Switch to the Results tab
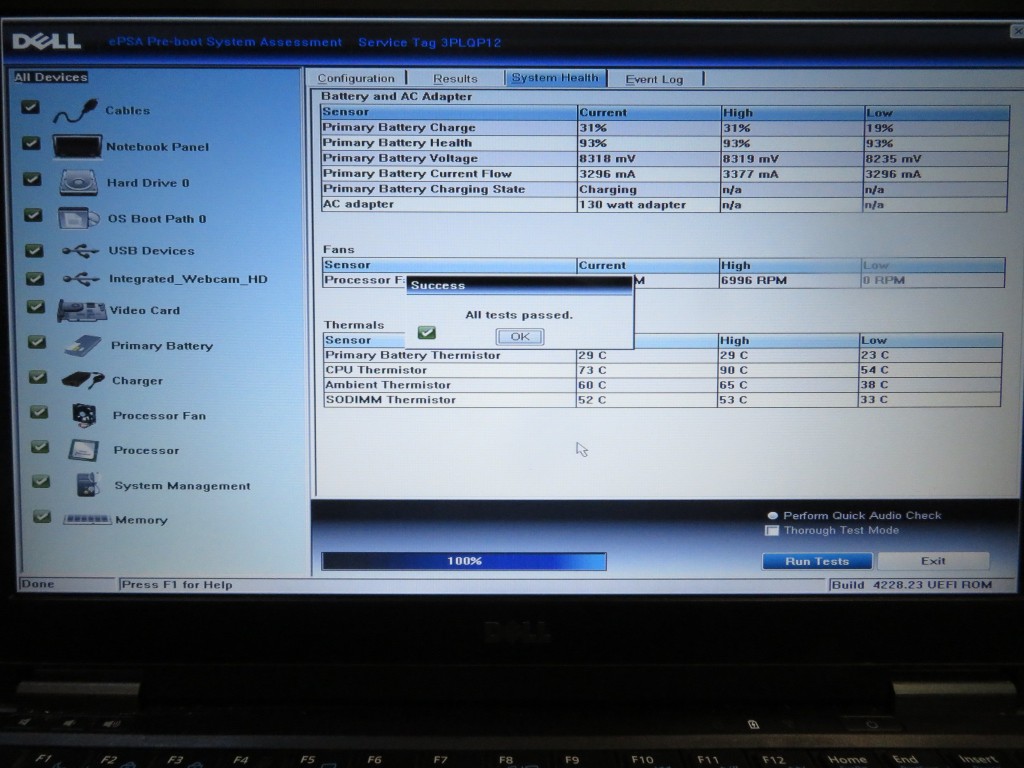 (455, 78)
